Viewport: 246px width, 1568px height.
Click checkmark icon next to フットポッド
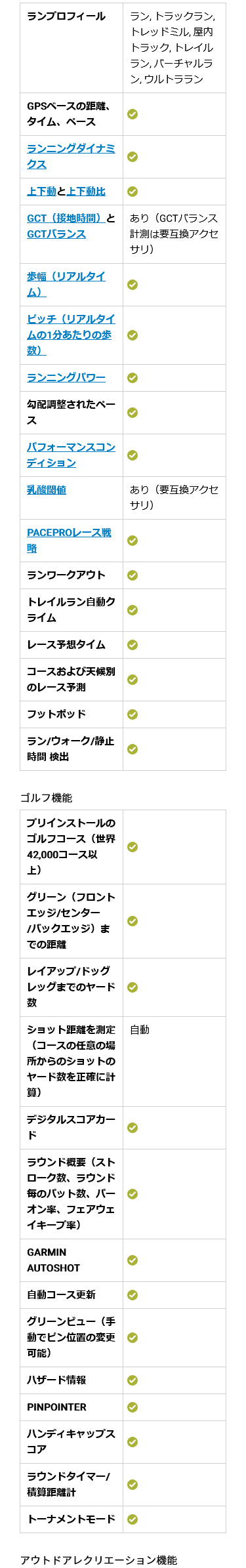click(x=133, y=714)
